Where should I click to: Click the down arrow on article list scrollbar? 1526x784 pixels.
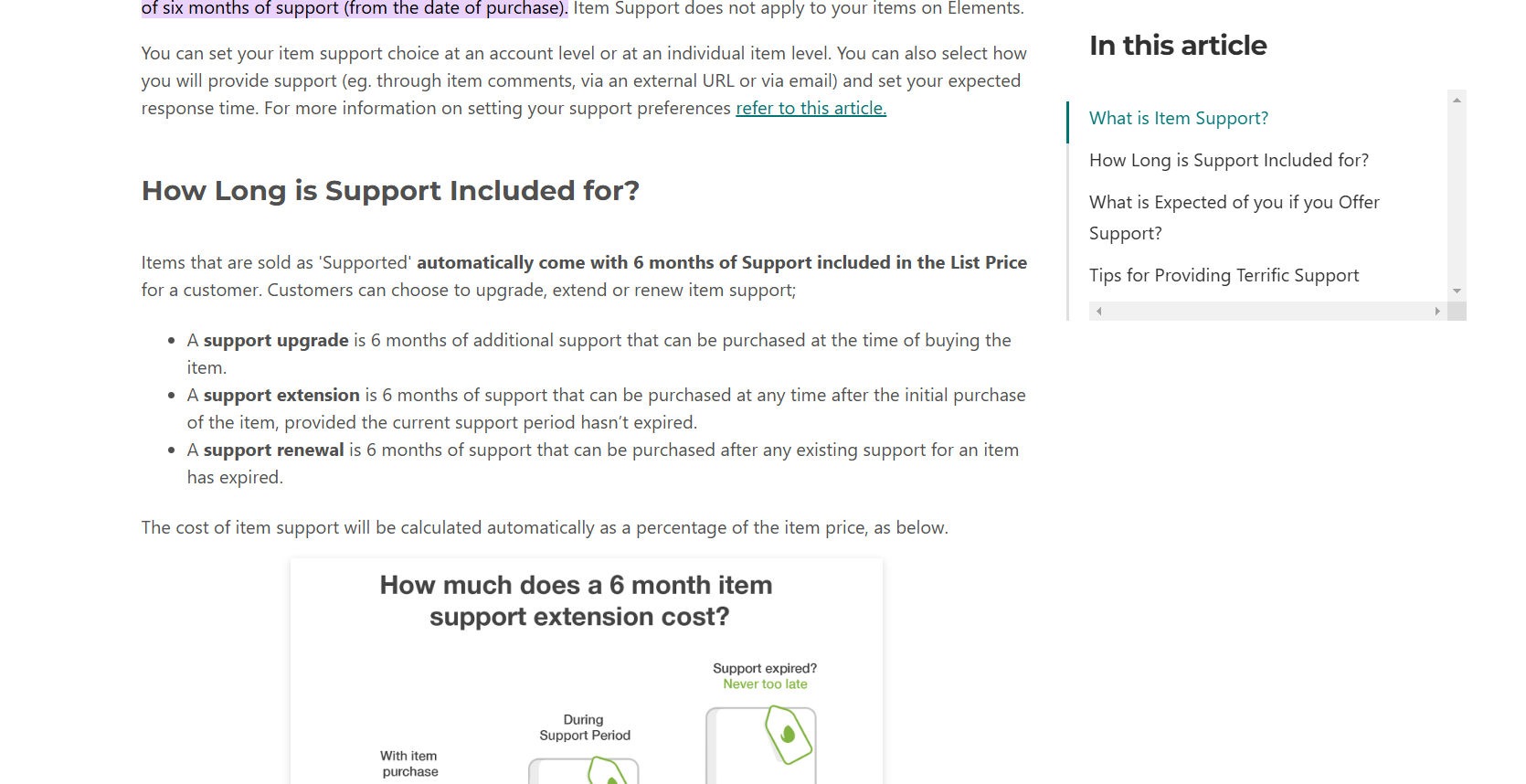tap(1457, 291)
